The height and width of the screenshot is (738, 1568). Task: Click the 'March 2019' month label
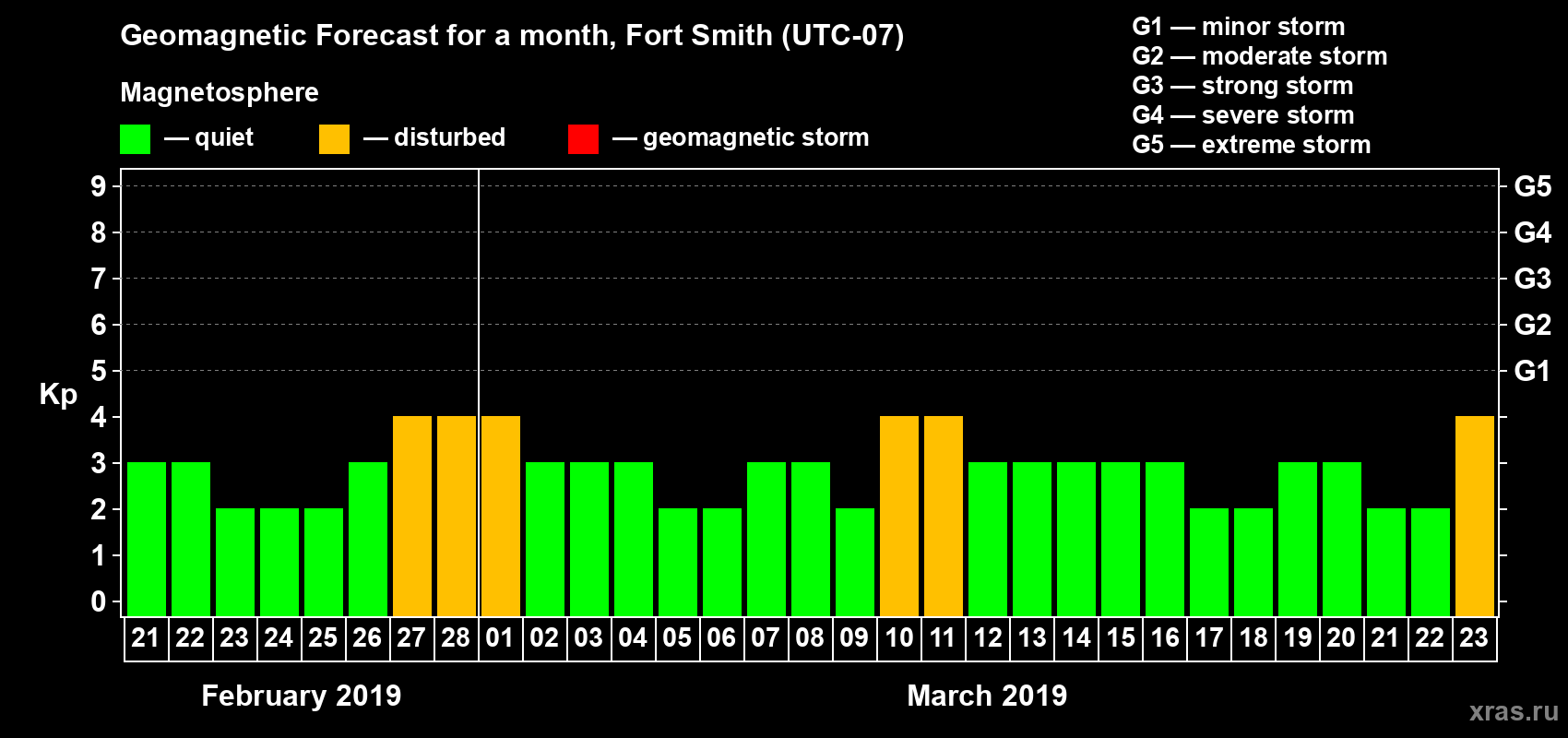point(987,696)
